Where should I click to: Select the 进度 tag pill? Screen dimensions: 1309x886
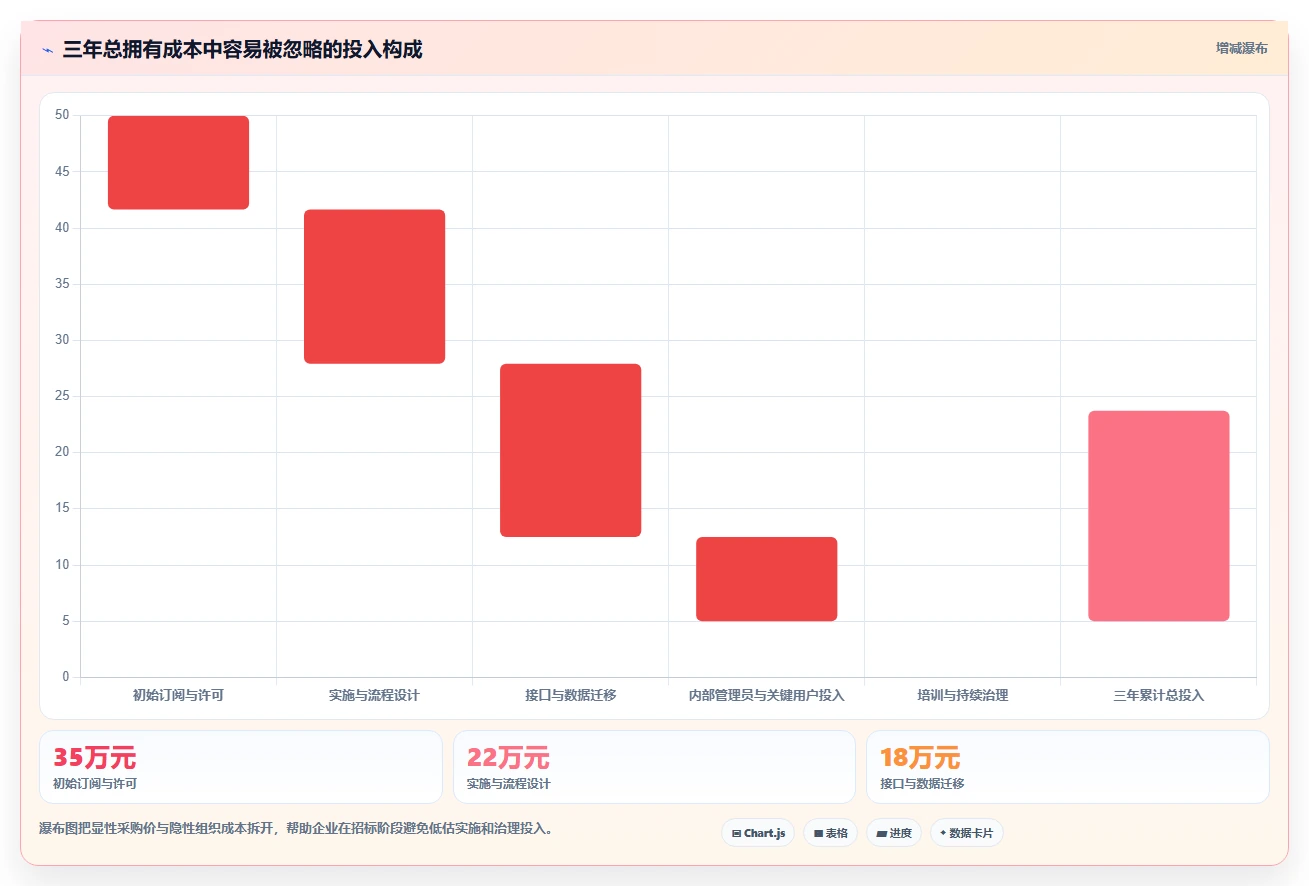(894, 833)
